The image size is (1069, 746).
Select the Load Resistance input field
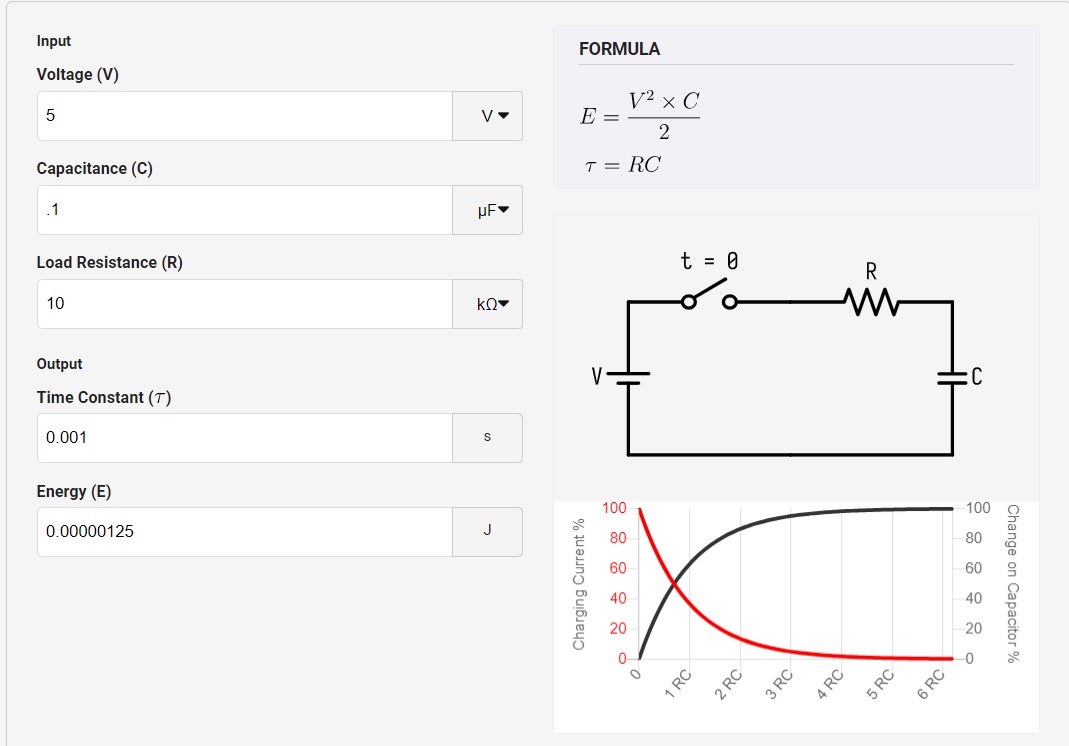coord(245,304)
